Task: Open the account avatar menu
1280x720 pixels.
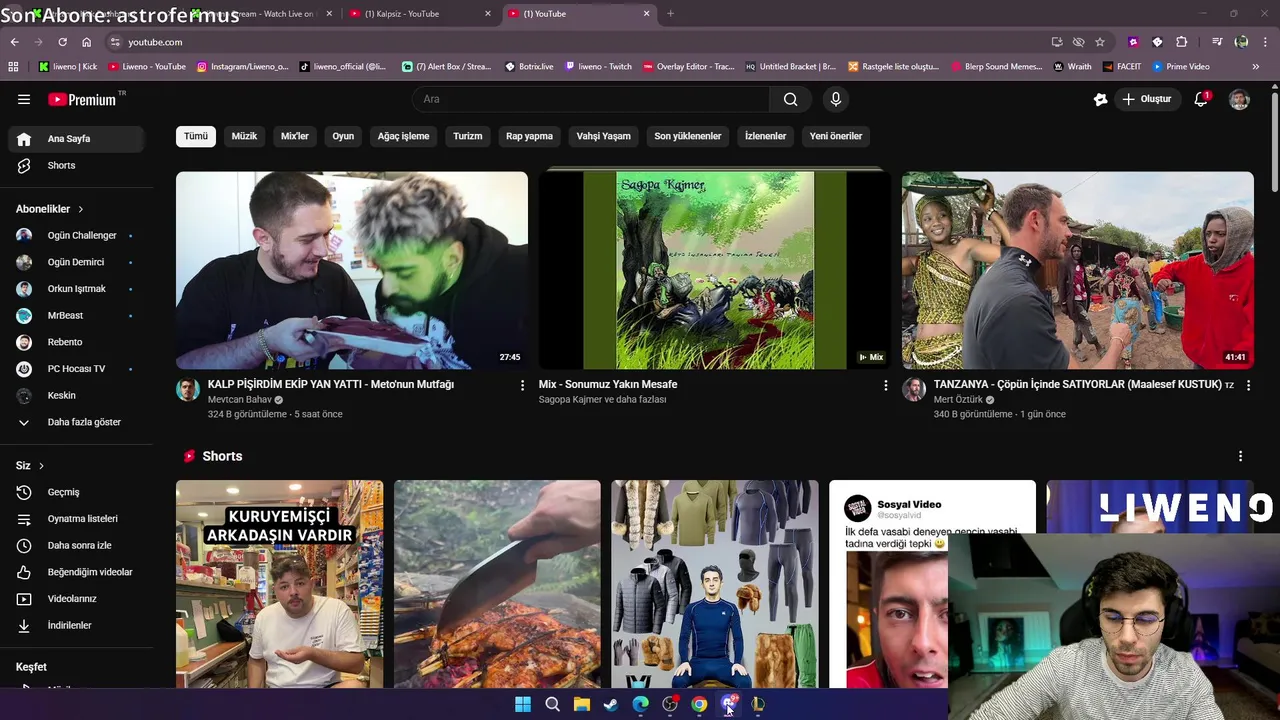Action: 1239,99
